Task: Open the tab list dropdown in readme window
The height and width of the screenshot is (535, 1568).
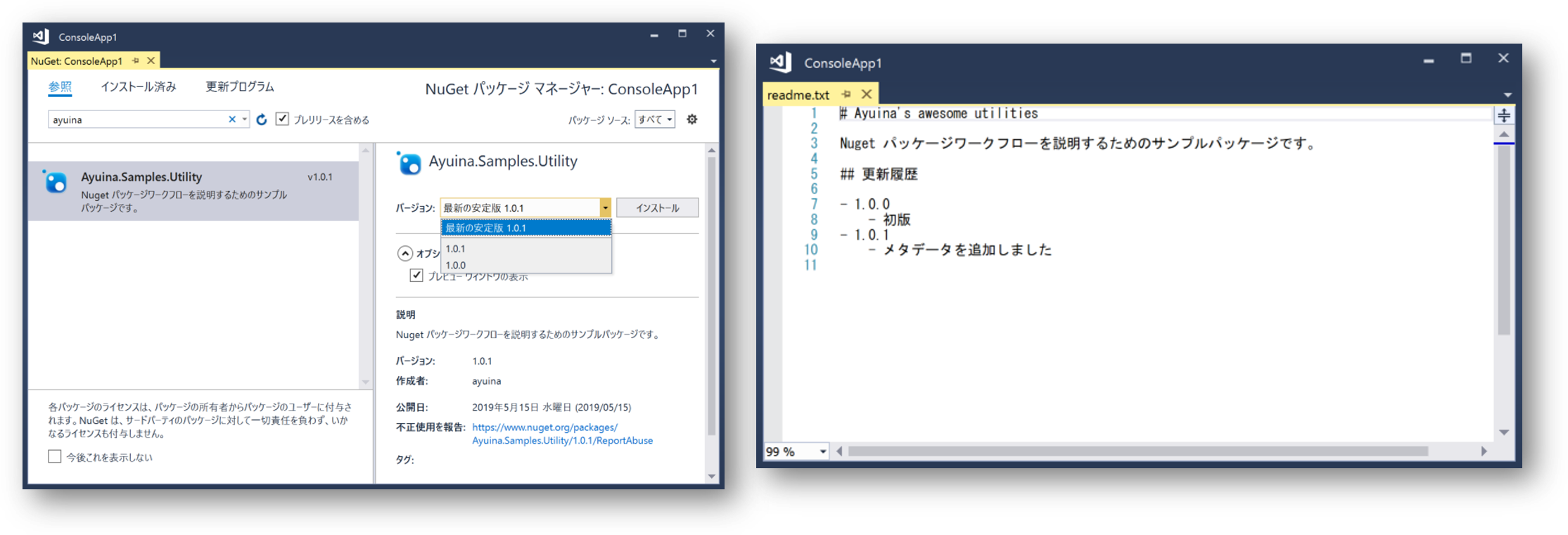Action: [1508, 94]
